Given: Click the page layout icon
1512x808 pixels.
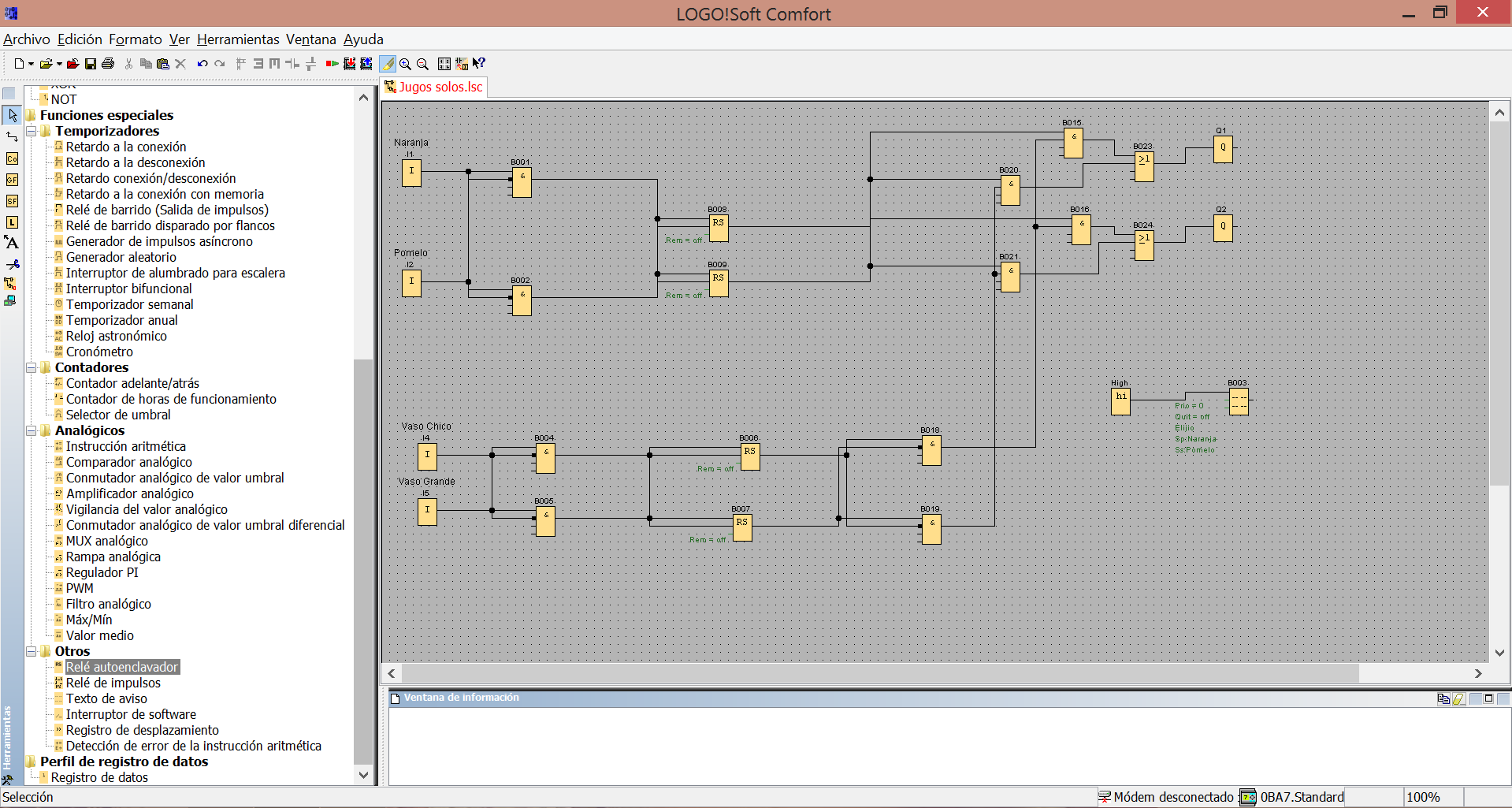Looking at the screenshot, I should (x=444, y=64).
